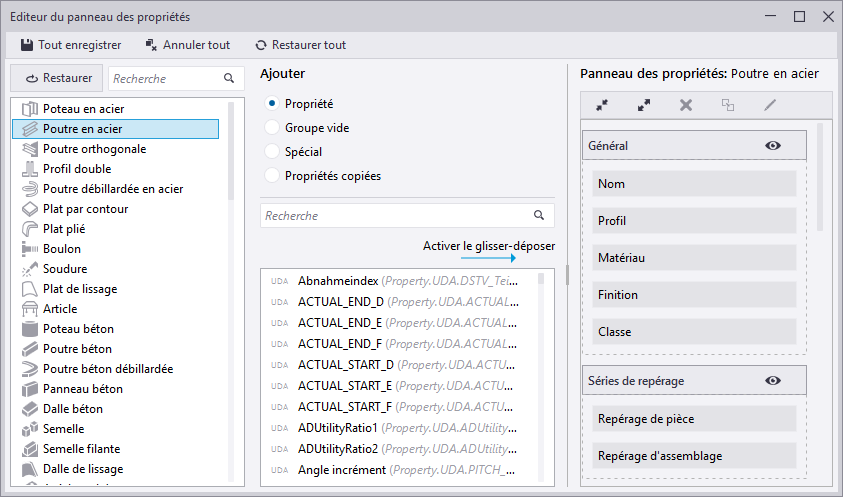Screen dimensions: 843x497
Task: Toggle visibility of Général group
Action: point(772,146)
